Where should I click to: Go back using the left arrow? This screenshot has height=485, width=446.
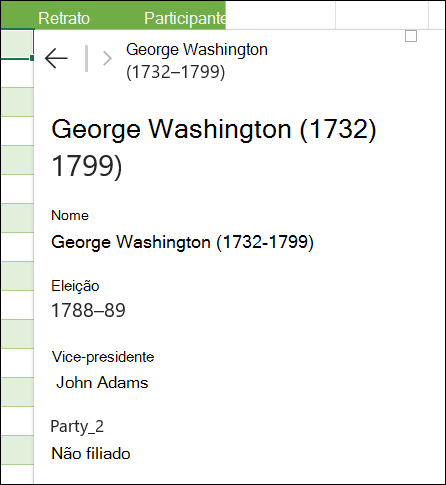[56, 58]
